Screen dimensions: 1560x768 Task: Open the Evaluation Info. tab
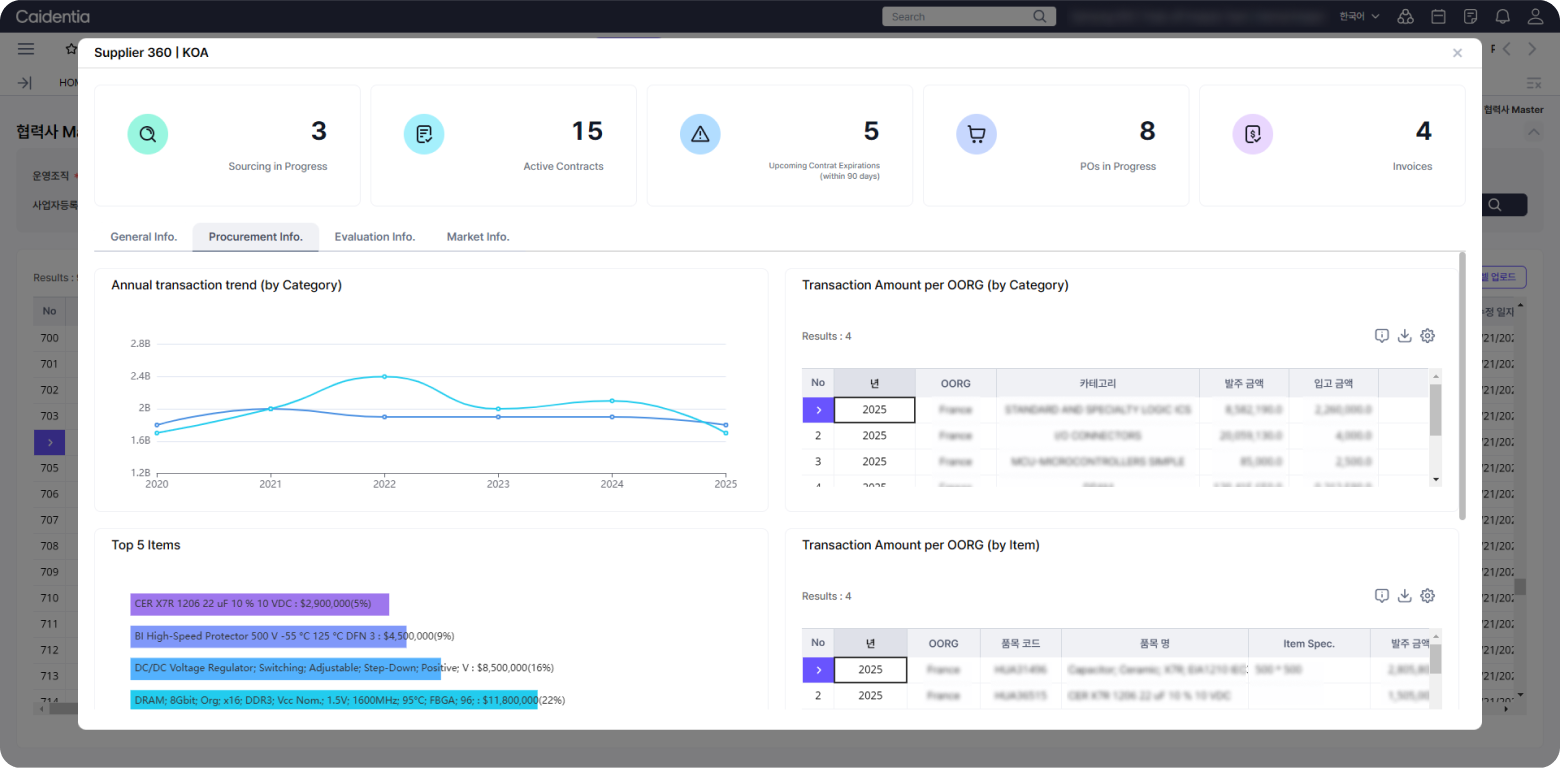coord(374,237)
